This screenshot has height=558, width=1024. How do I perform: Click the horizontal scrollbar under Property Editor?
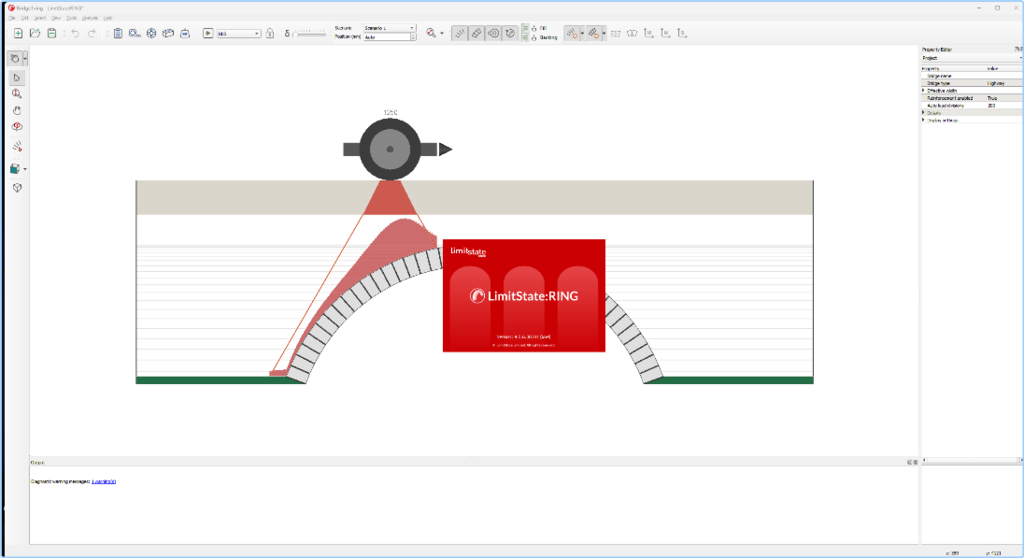pos(971,460)
